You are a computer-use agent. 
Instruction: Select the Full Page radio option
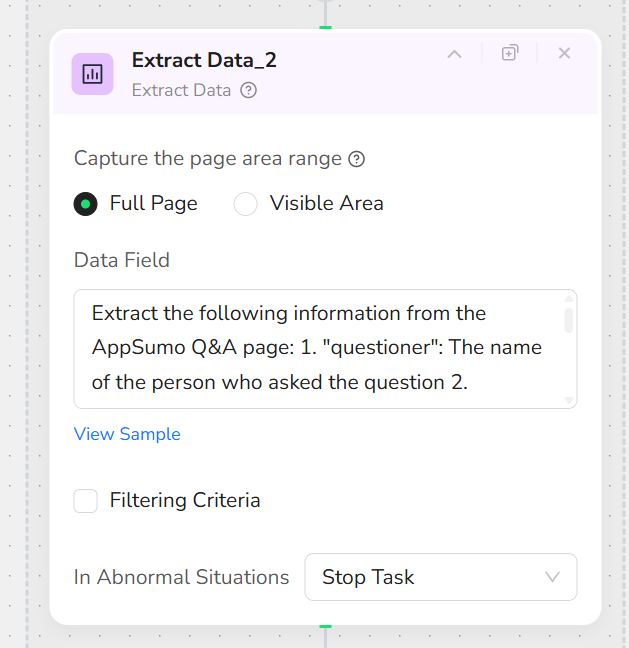[x=86, y=204]
